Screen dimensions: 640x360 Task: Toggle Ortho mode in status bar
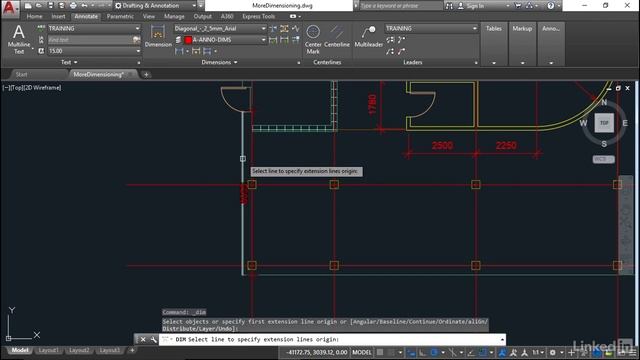[x=422, y=353]
